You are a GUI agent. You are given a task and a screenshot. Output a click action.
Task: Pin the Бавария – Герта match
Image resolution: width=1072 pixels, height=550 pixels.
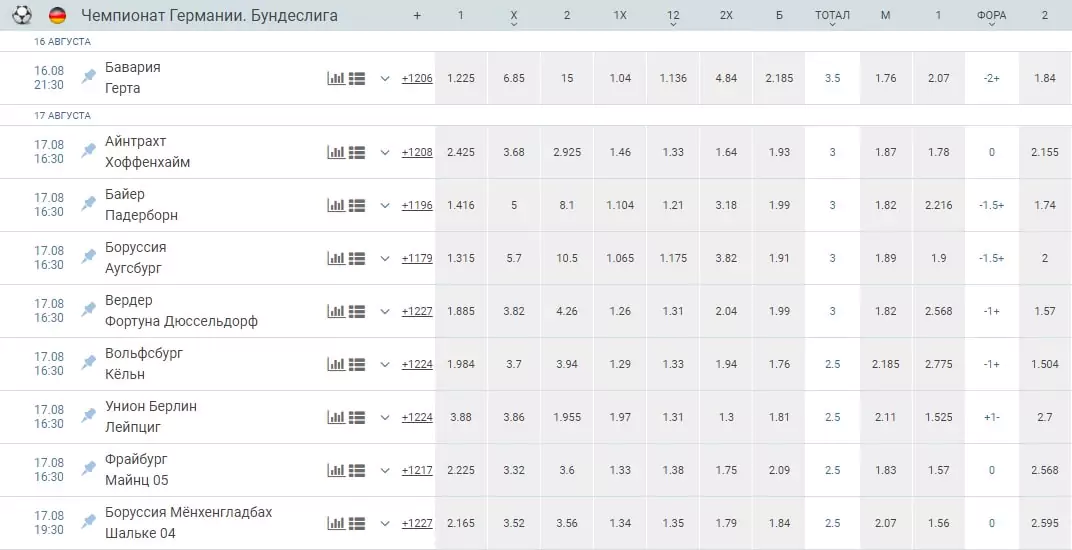(x=88, y=77)
